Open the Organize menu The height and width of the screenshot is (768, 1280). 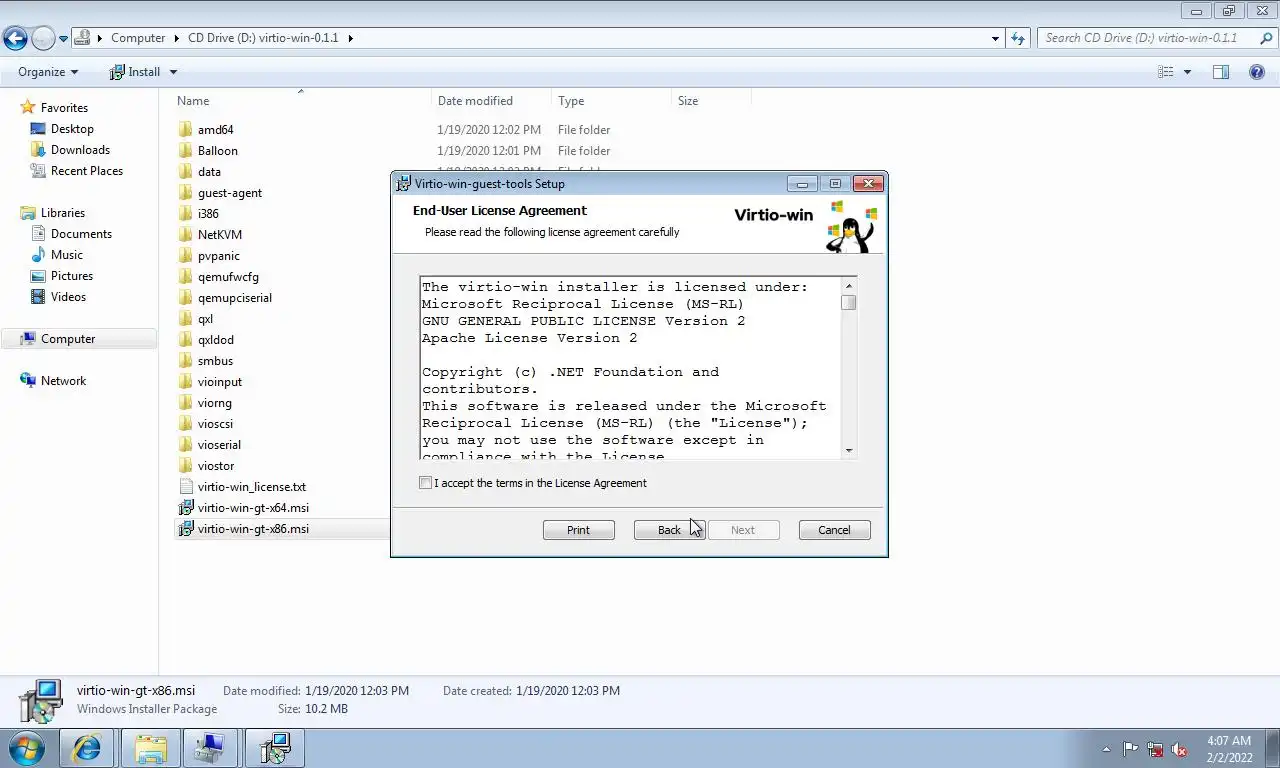(48, 72)
